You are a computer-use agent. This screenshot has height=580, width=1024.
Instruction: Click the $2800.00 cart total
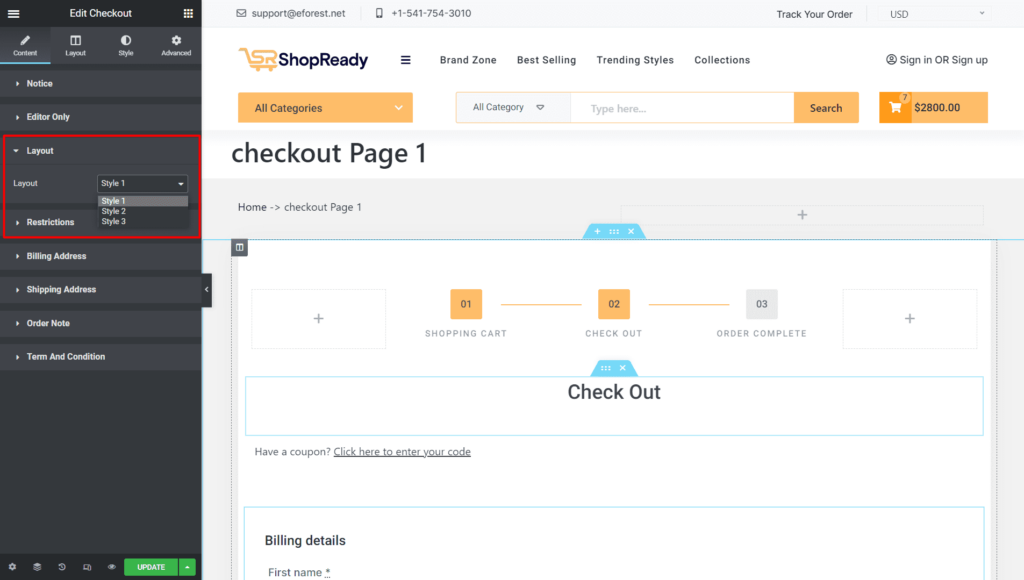936,108
